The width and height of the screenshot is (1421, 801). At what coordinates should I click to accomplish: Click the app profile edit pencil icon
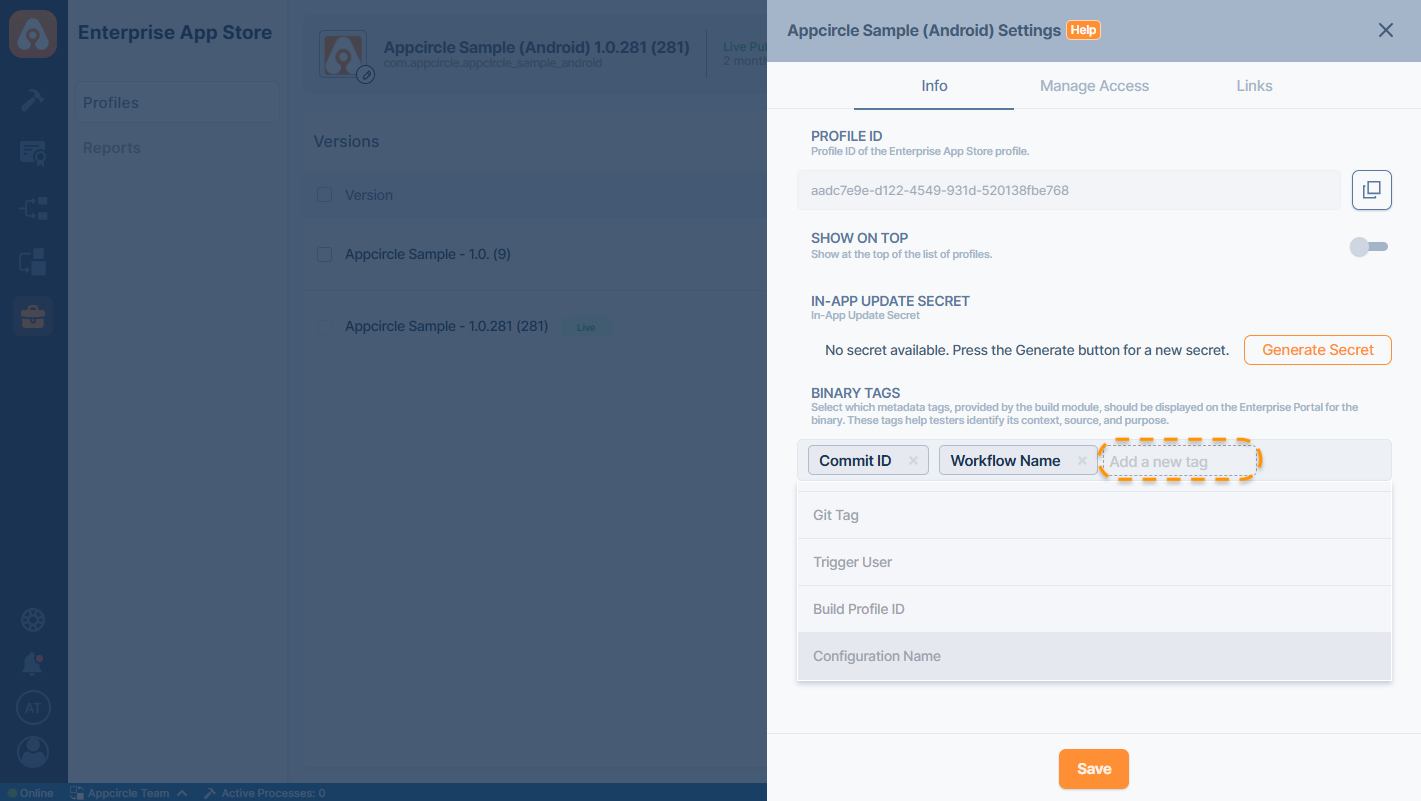(x=366, y=74)
